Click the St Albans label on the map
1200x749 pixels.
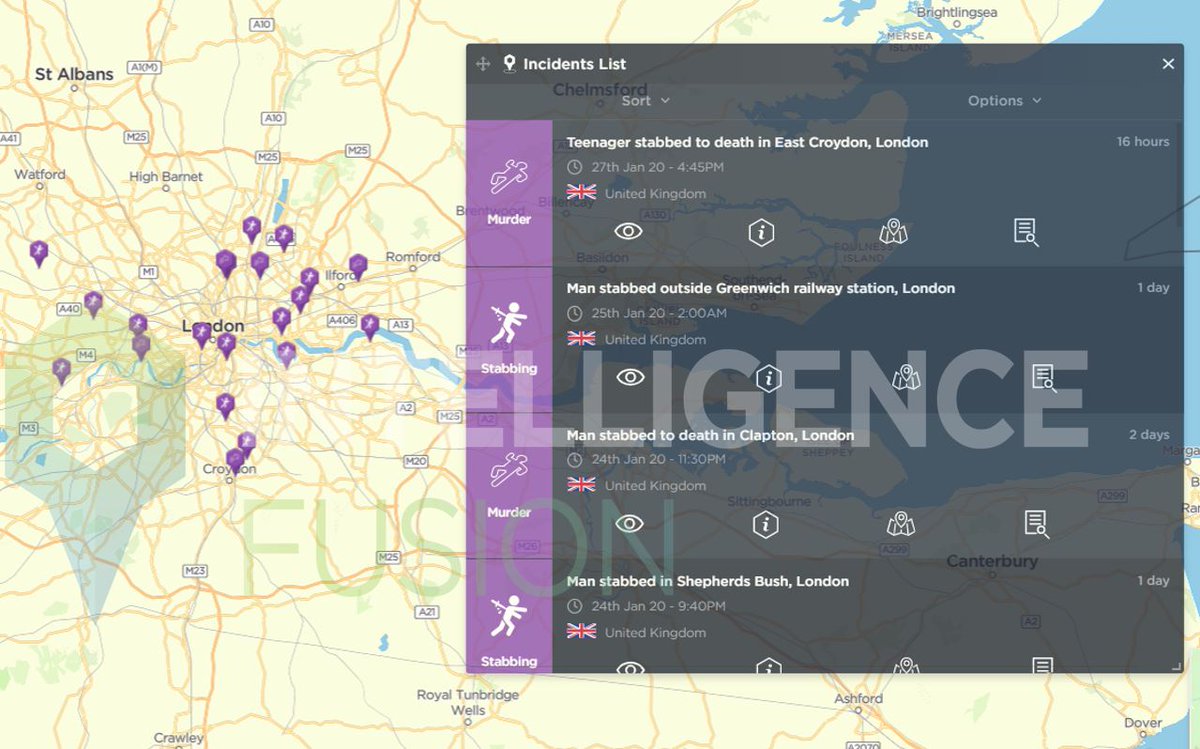[x=74, y=74]
